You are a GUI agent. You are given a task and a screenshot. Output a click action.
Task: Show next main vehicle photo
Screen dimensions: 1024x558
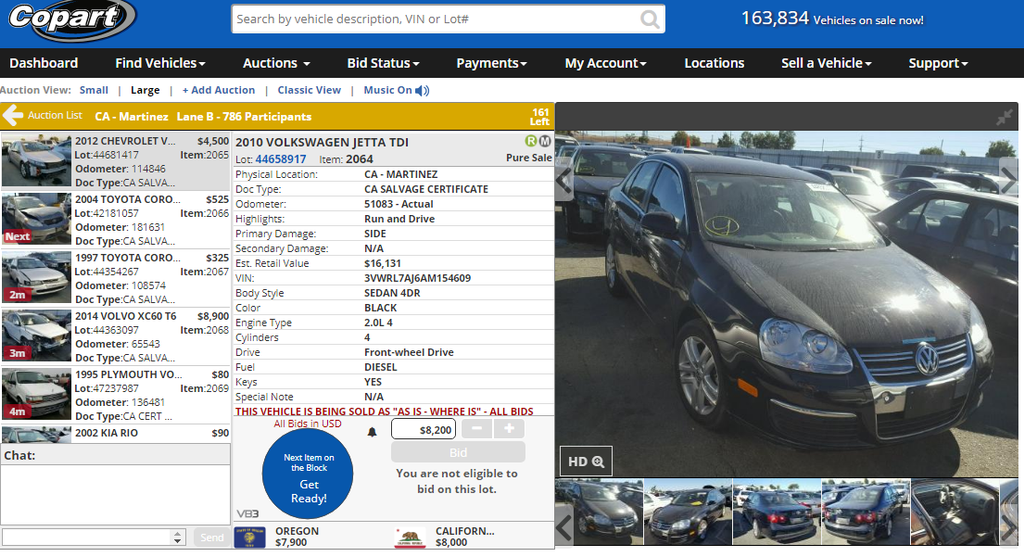1008,180
